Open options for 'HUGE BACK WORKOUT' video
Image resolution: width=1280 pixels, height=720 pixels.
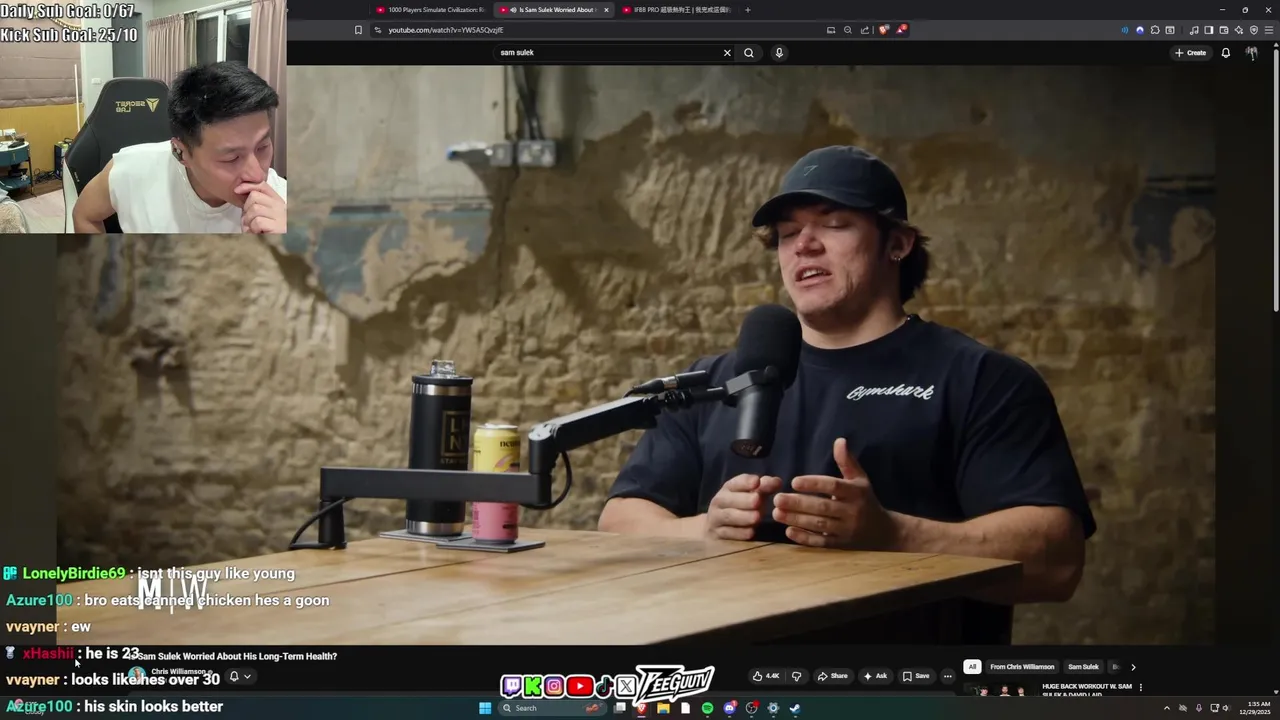point(1140,688)
